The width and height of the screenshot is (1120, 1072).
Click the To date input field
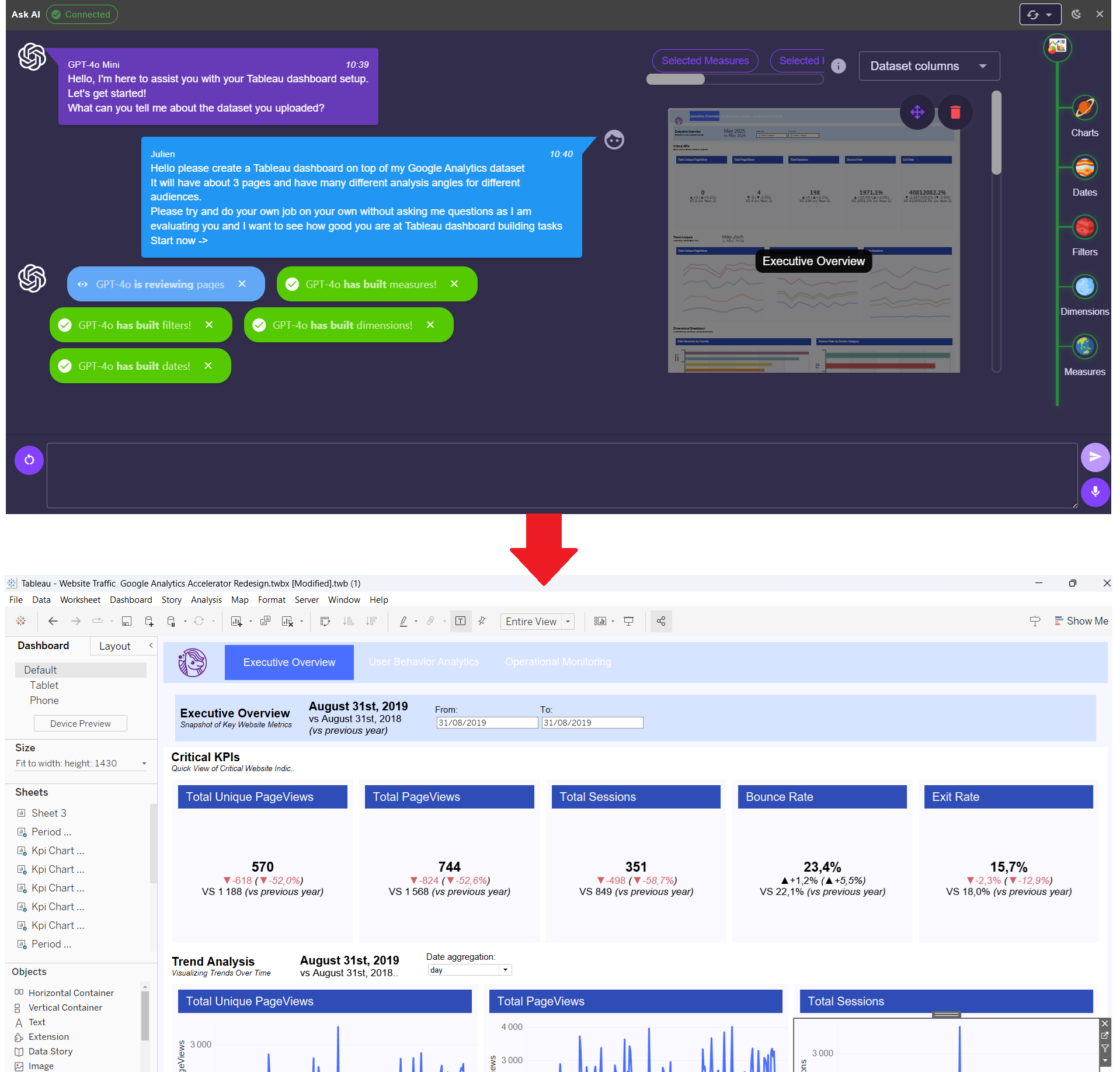pos(592,723)
